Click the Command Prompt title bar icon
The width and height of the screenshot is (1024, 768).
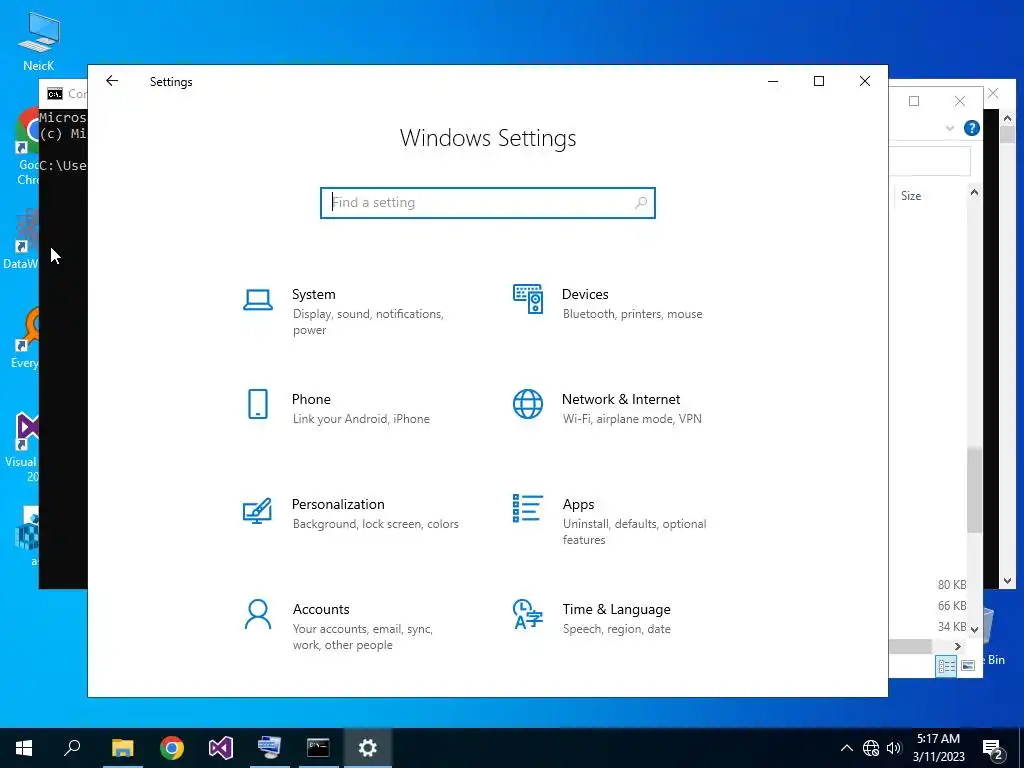55,93
